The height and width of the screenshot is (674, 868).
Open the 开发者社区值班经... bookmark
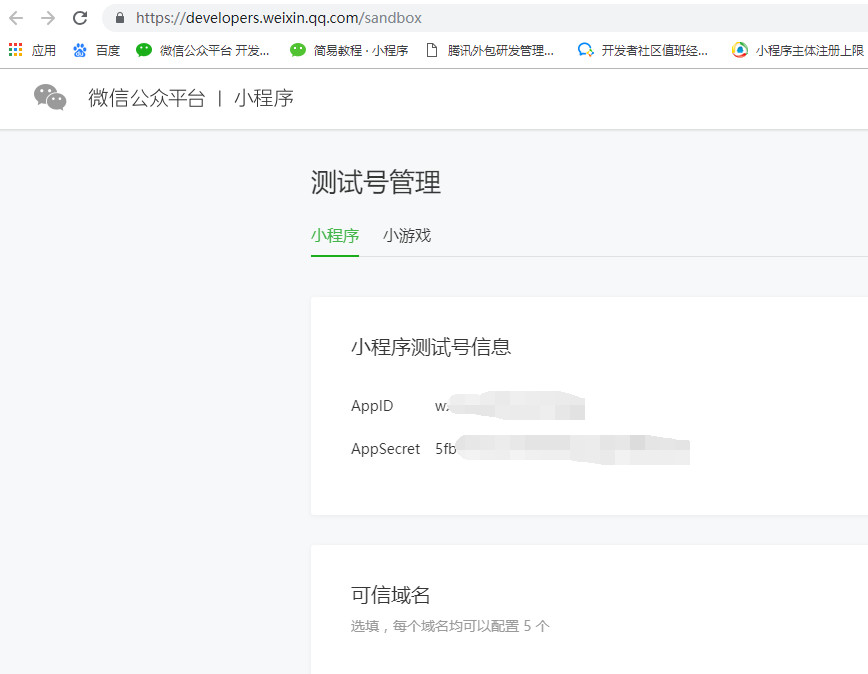[x=654, y=50]
